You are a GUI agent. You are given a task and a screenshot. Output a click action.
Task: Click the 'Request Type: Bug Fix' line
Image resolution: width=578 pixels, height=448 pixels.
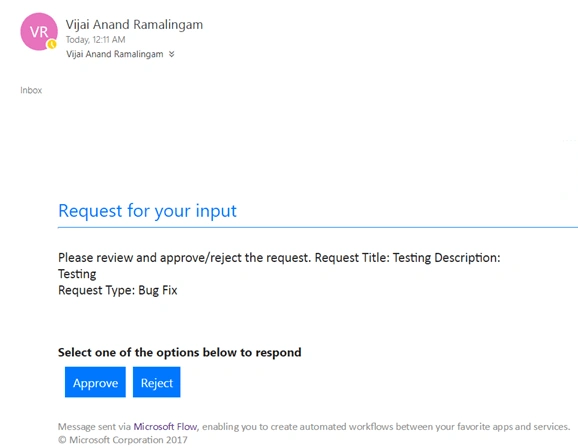pyautogui.click(x=118, y=290)
